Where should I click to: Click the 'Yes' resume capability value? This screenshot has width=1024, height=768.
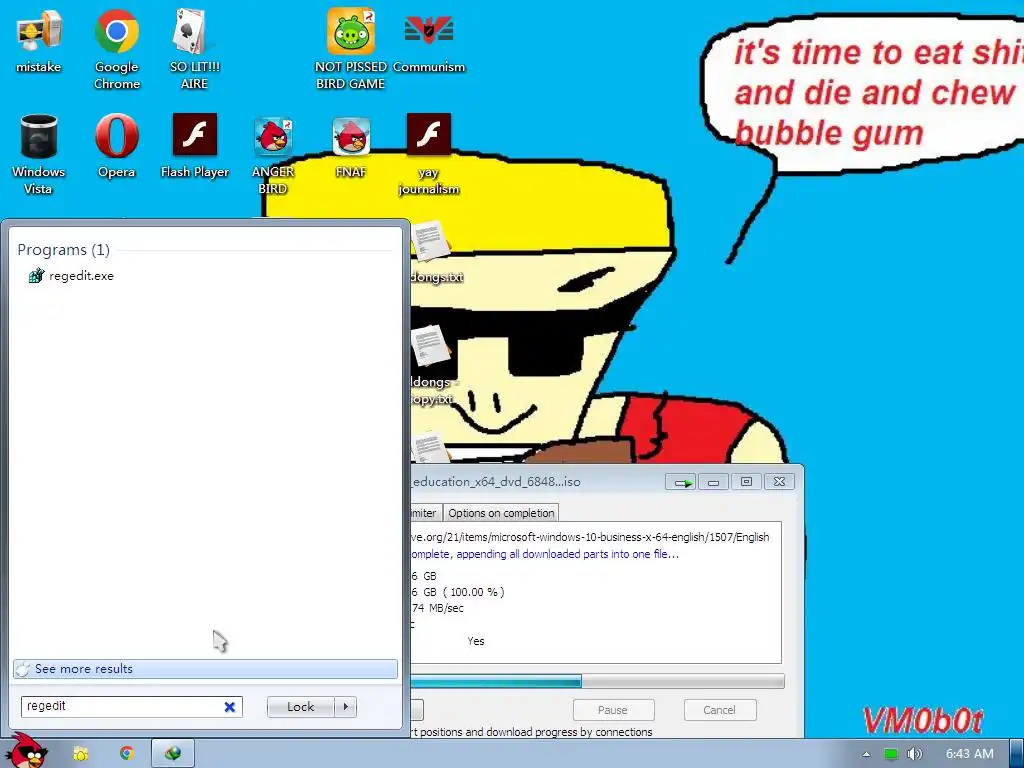[476, 641]
